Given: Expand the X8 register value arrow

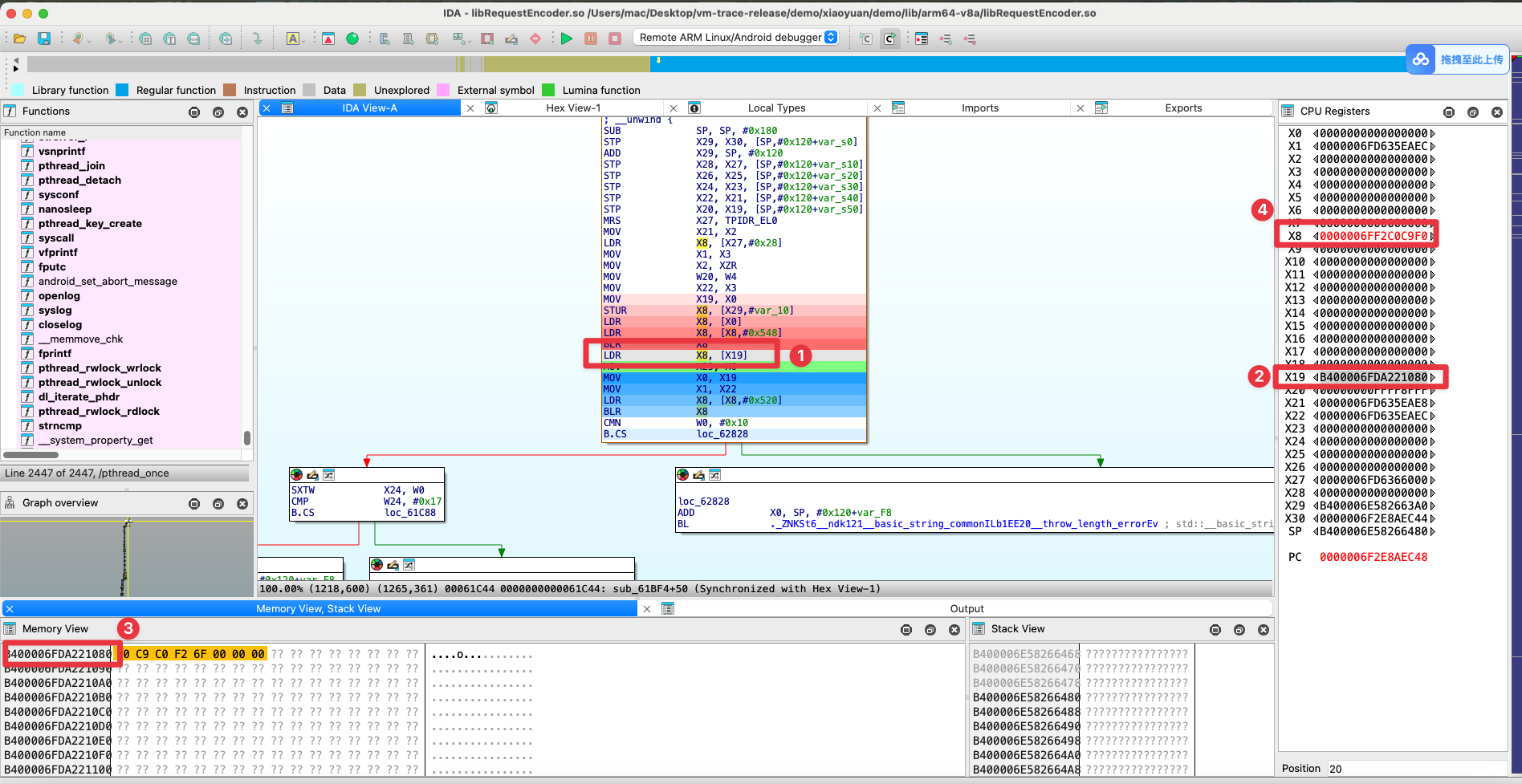Looking at the screenshot, I should point(1432,236).
